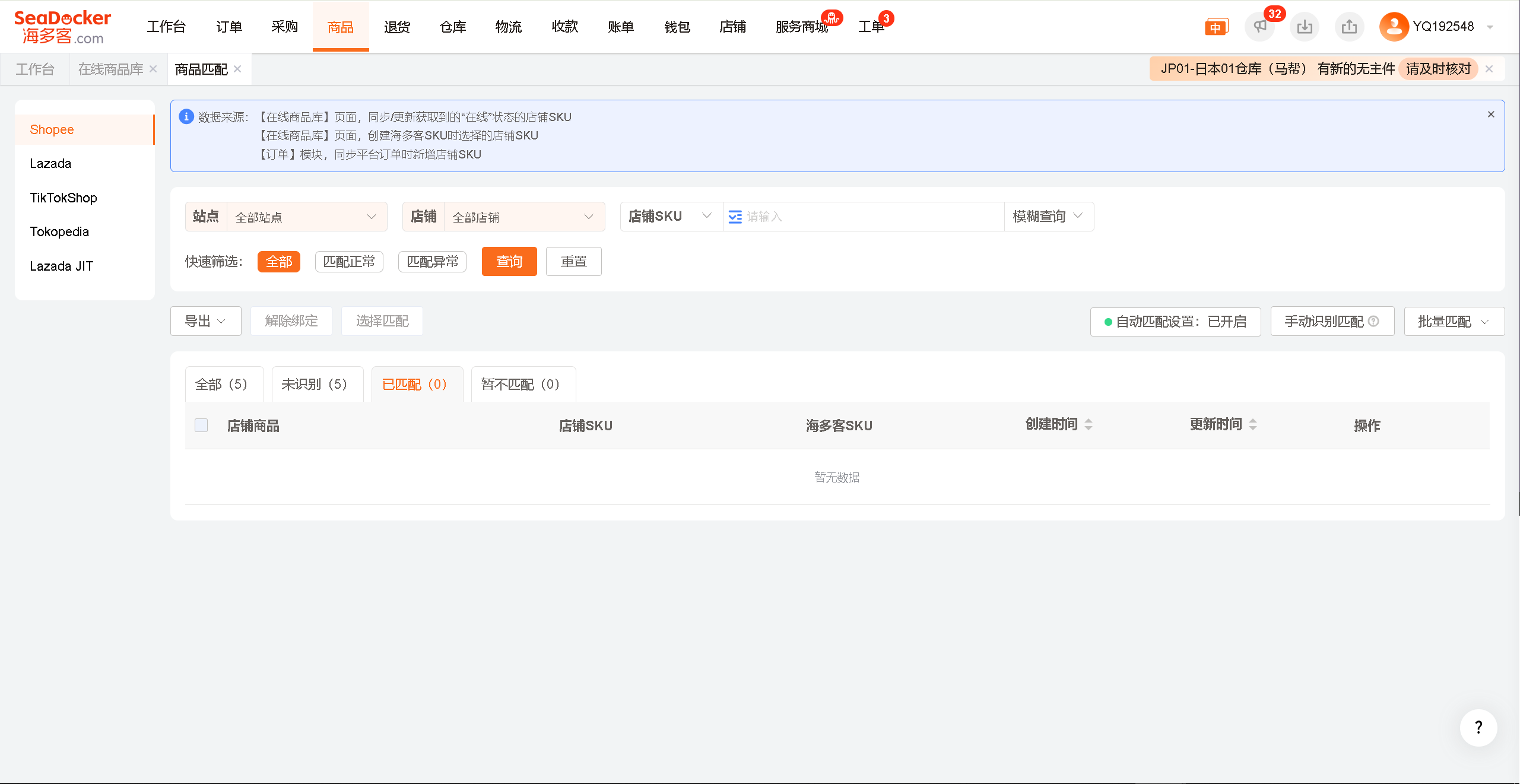Open the help question mark button

1478,728
